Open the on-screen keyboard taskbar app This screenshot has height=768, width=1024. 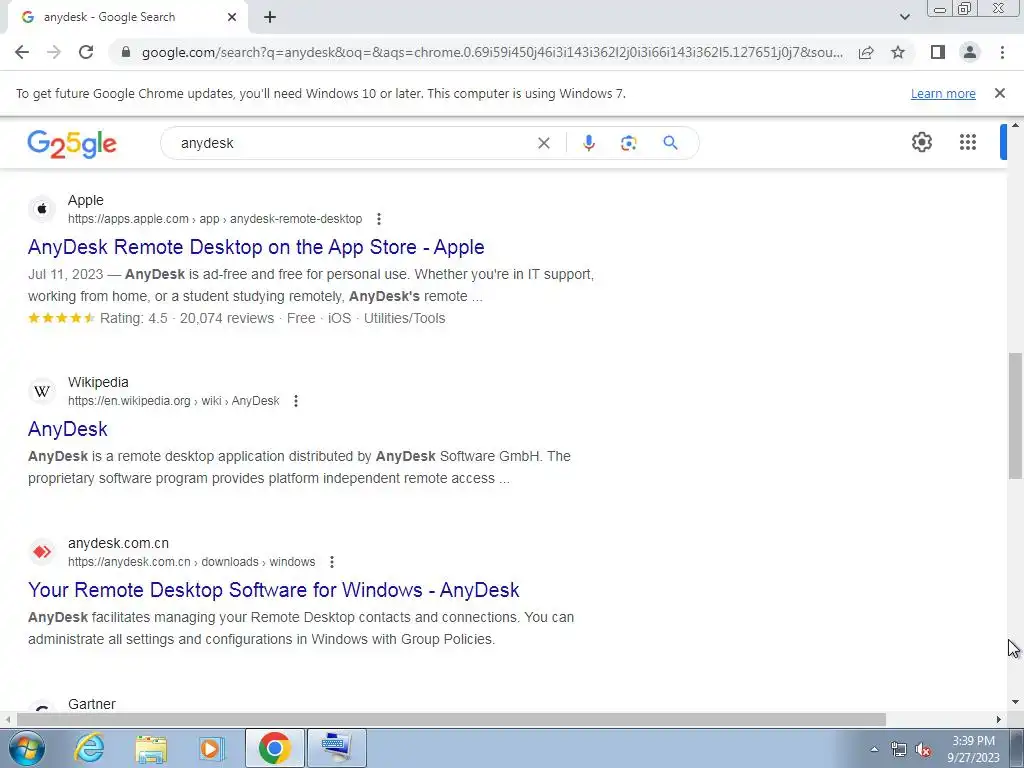337,748
